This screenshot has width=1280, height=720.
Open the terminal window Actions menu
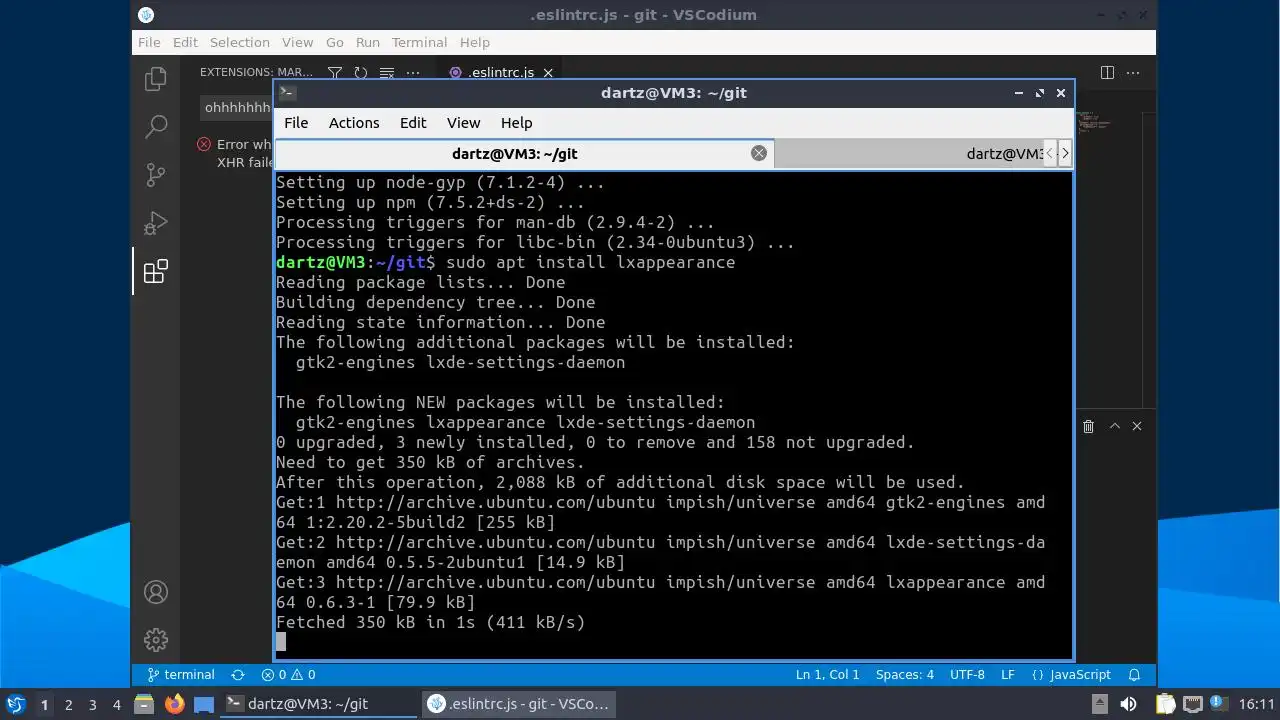354,123
